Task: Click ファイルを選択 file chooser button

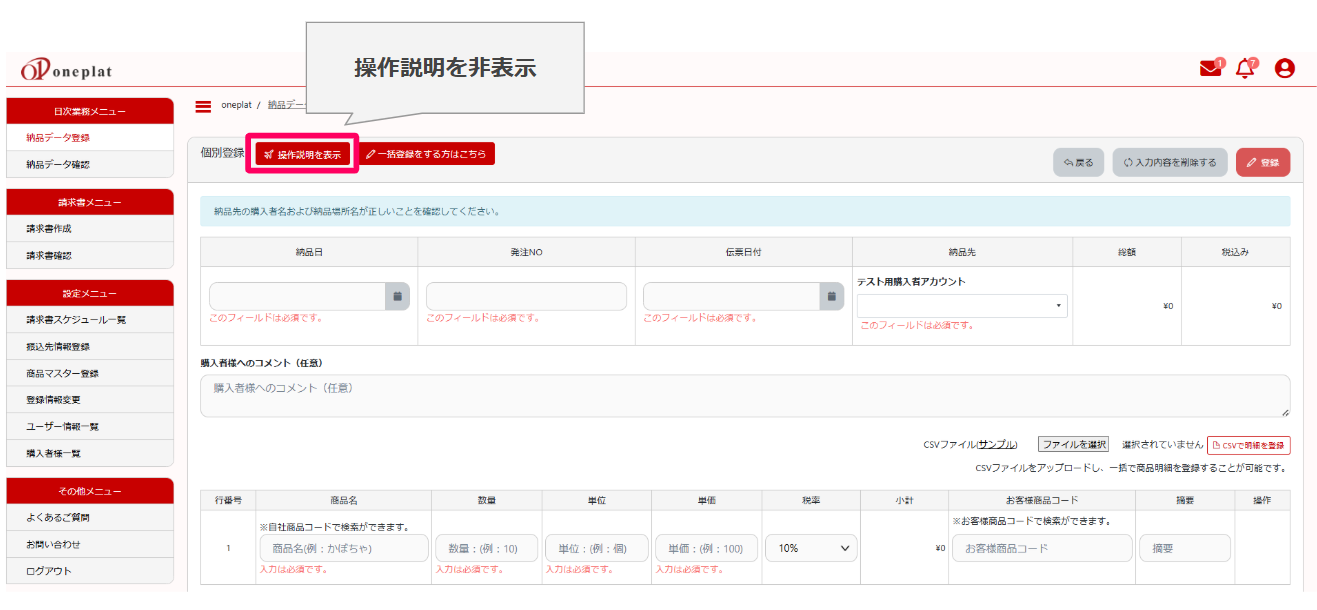Action: point(1073,445)
